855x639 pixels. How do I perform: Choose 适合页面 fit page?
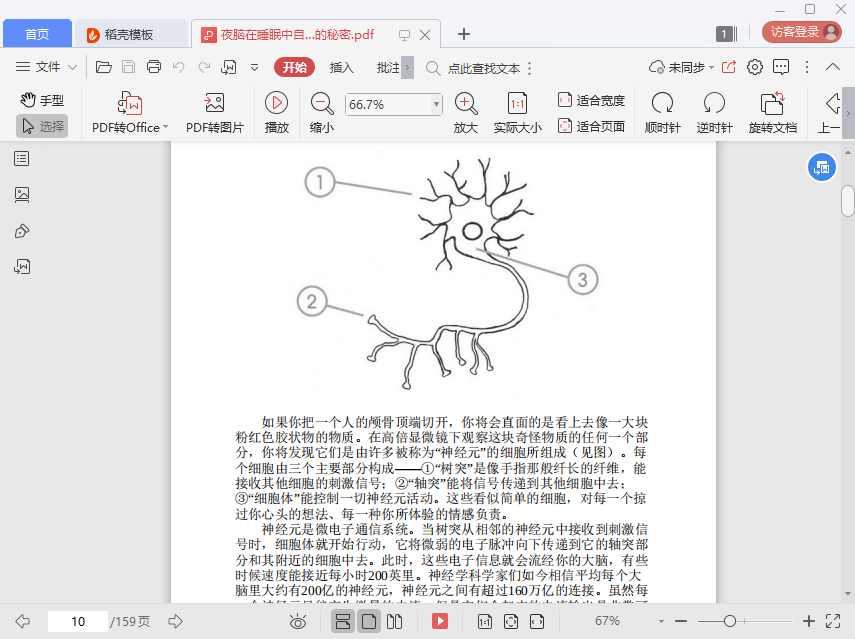591,126
